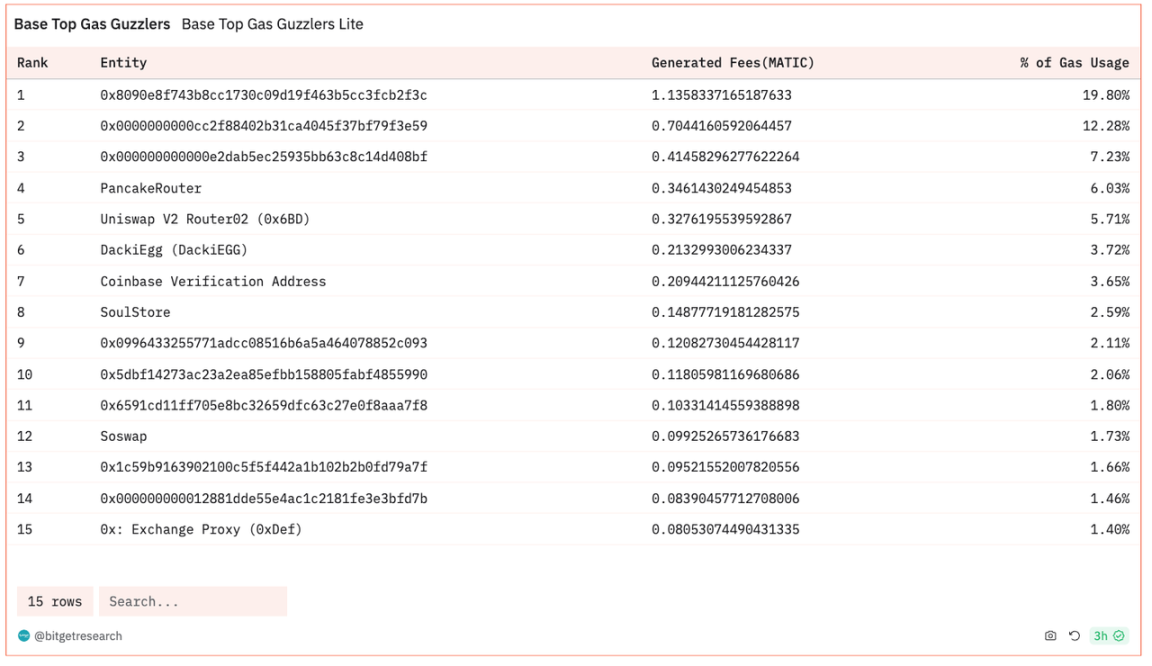
Task: Click the 15 rows indicator
Action: (x=55, y=601)
